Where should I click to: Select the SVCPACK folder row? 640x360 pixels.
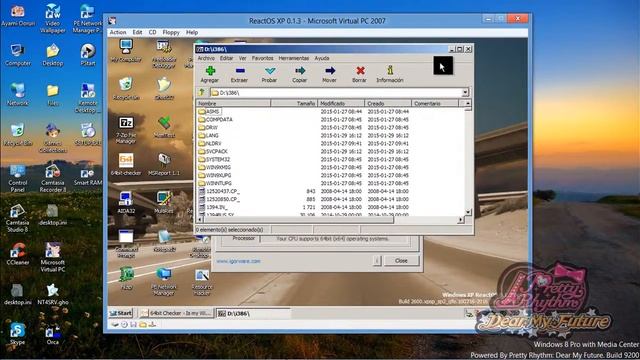tap(331, 151)
